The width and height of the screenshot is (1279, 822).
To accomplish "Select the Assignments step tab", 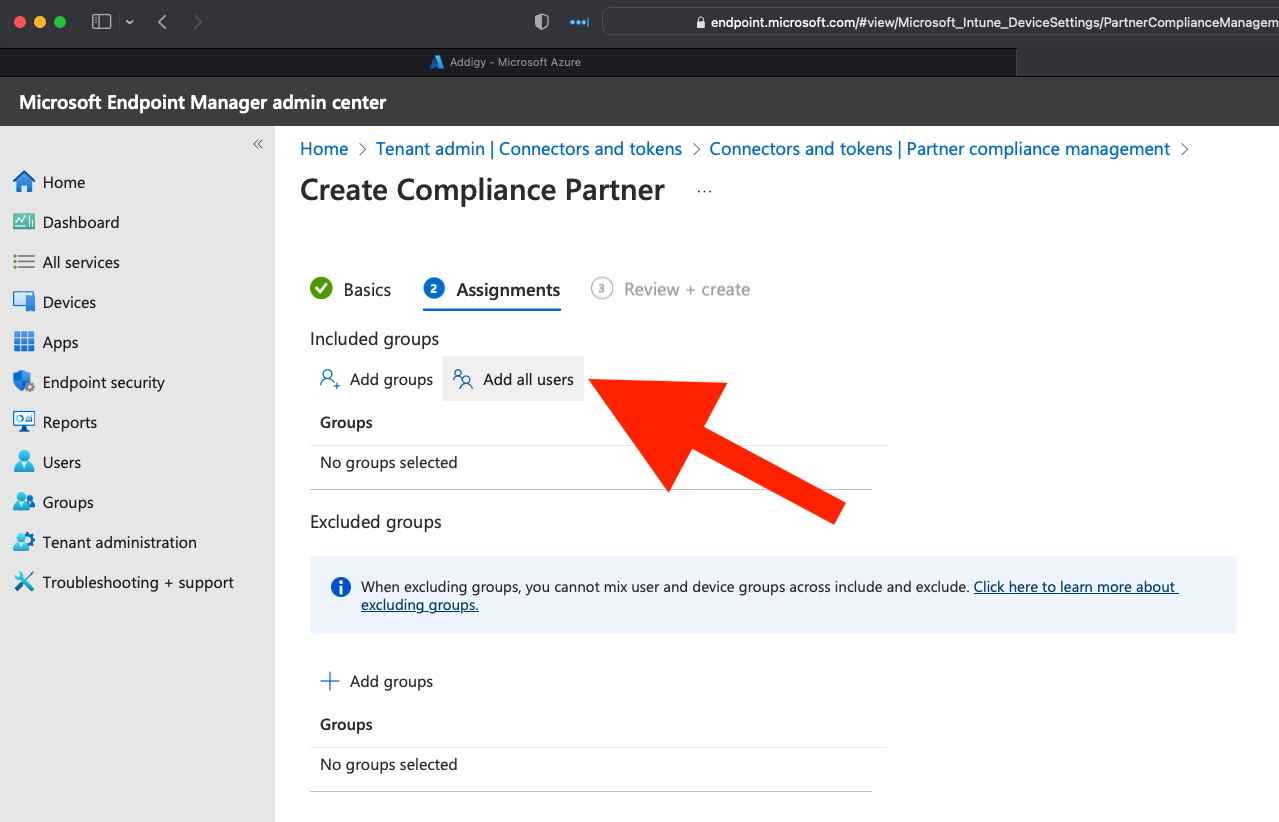I will click(x=492, y=289).
